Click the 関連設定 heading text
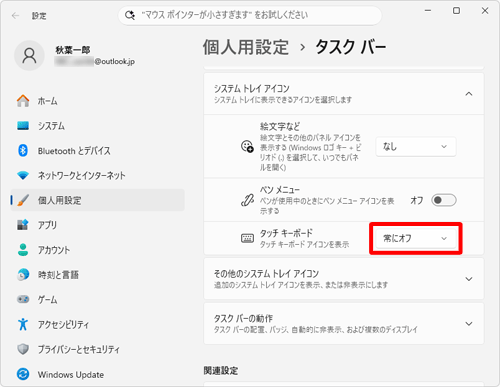 221,370
